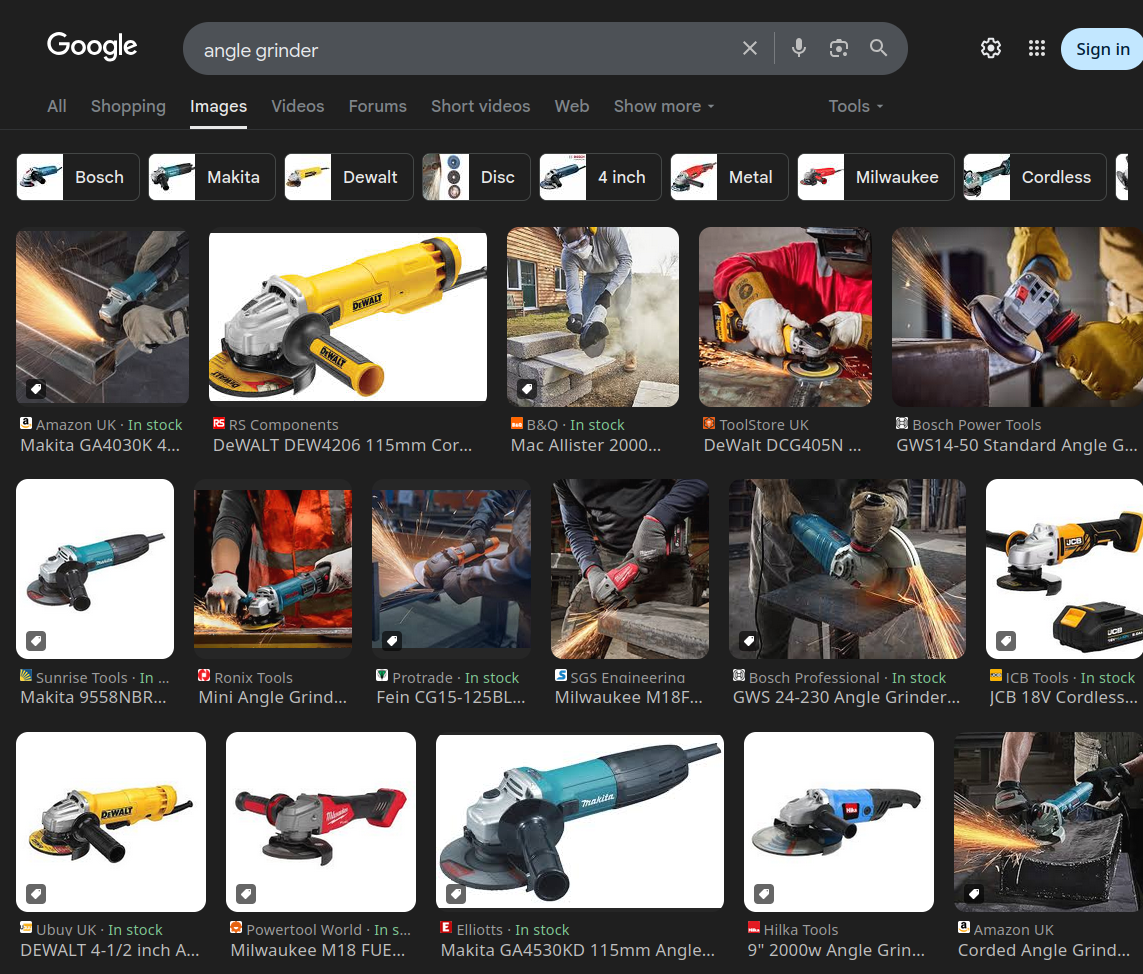The image size is (1143, 974).
Task: Open search by image camera icon
Action: pyautogui.click(x=838, y=49)
